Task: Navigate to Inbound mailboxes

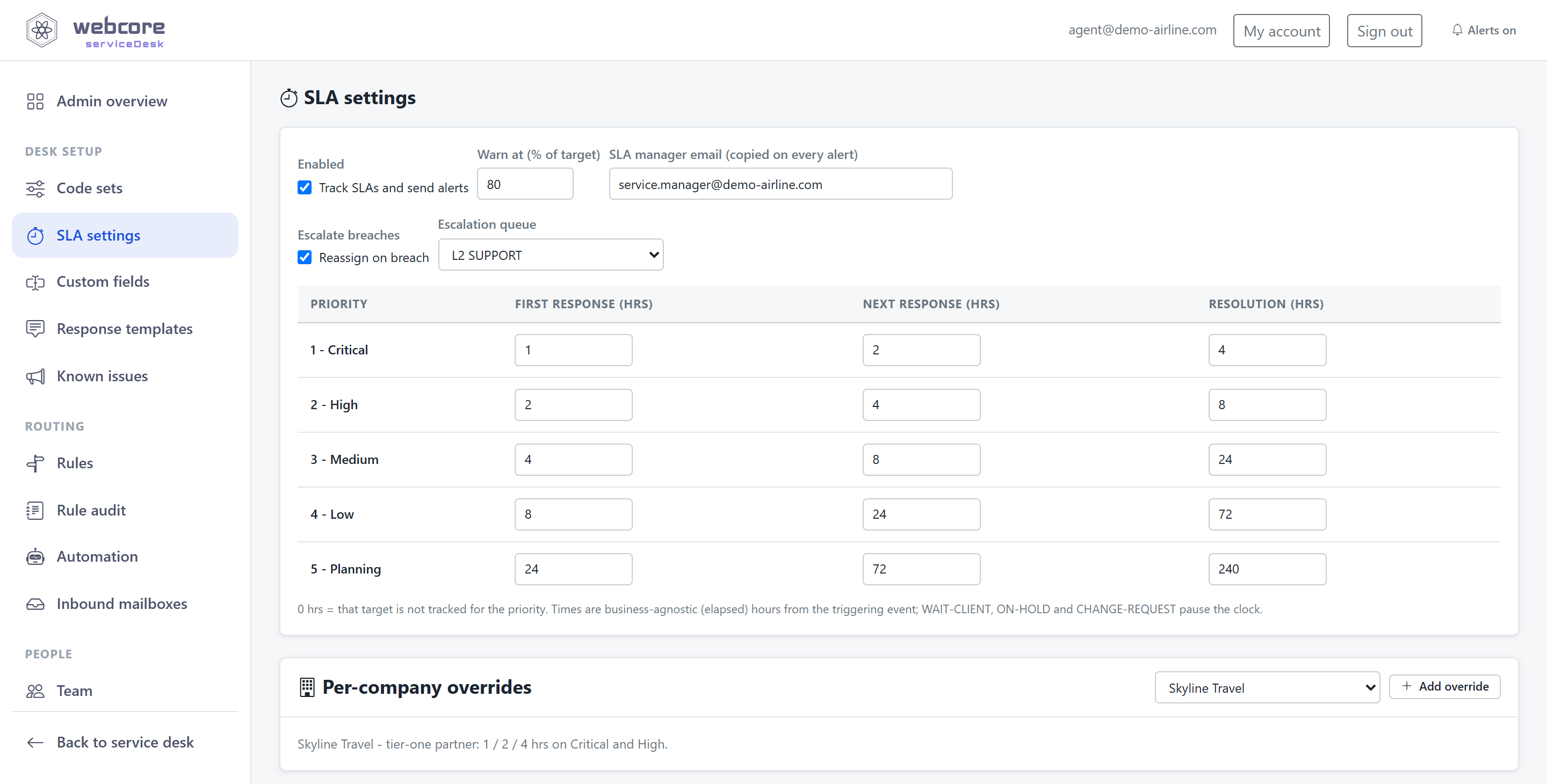Action: coord(125,604)
